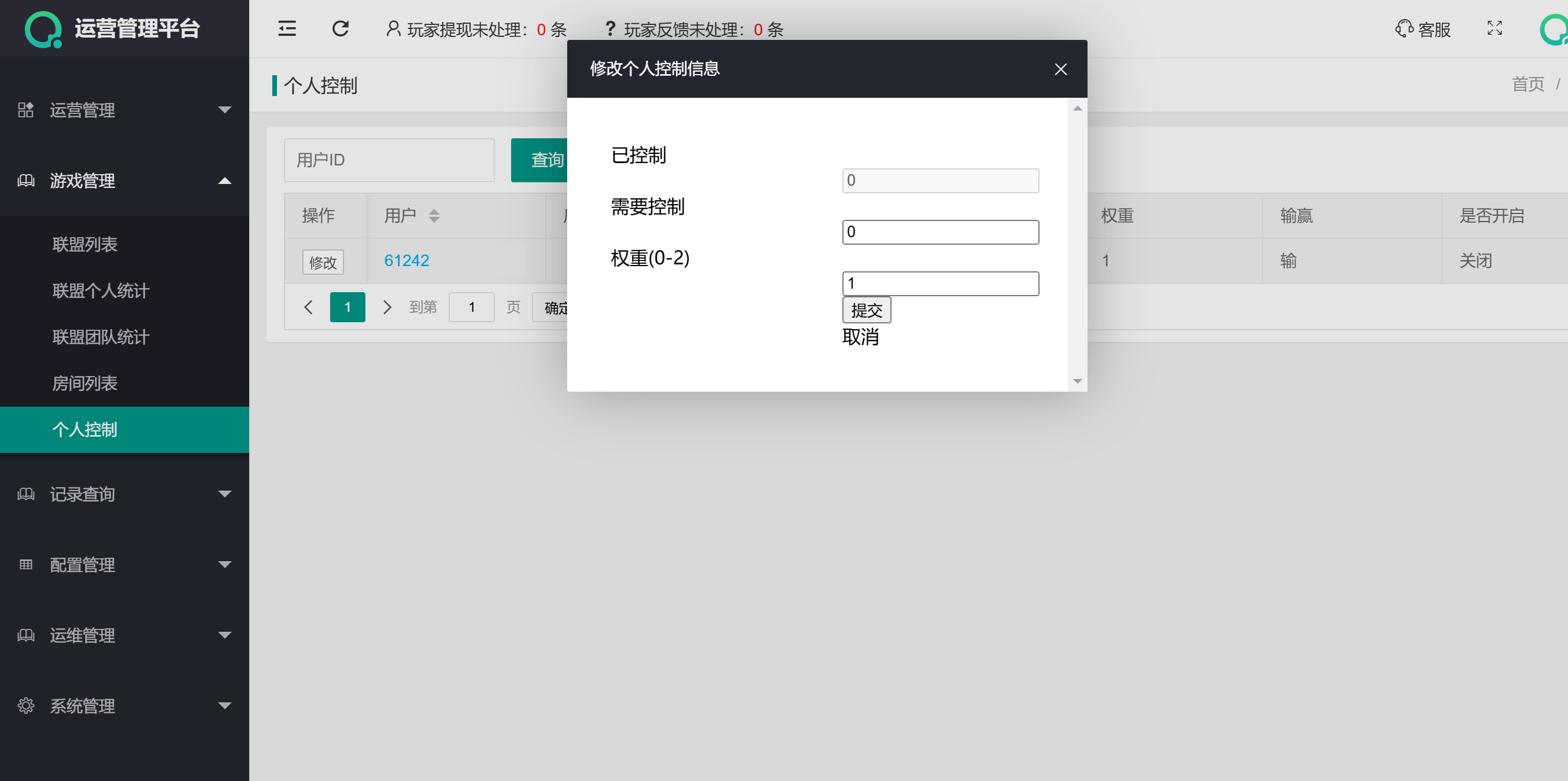Select 联盟列表 in the sidebar
The image size is (1568, 781).
85,244
